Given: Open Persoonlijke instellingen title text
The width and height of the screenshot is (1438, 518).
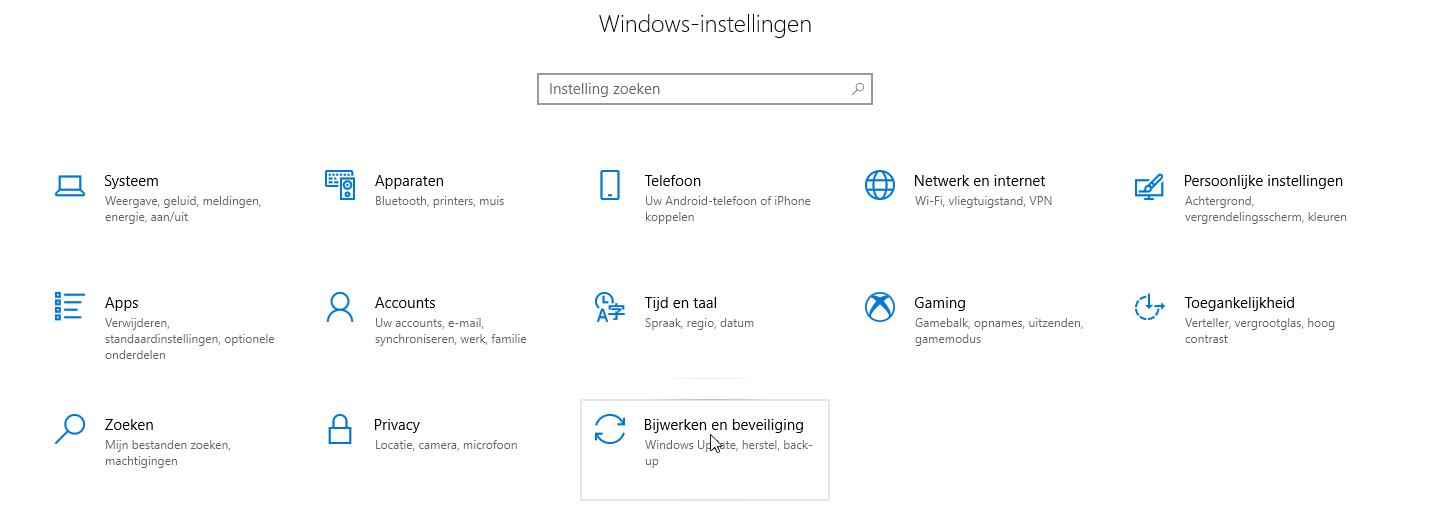Looking at the screenshot, I should (x=1263, y=181).
